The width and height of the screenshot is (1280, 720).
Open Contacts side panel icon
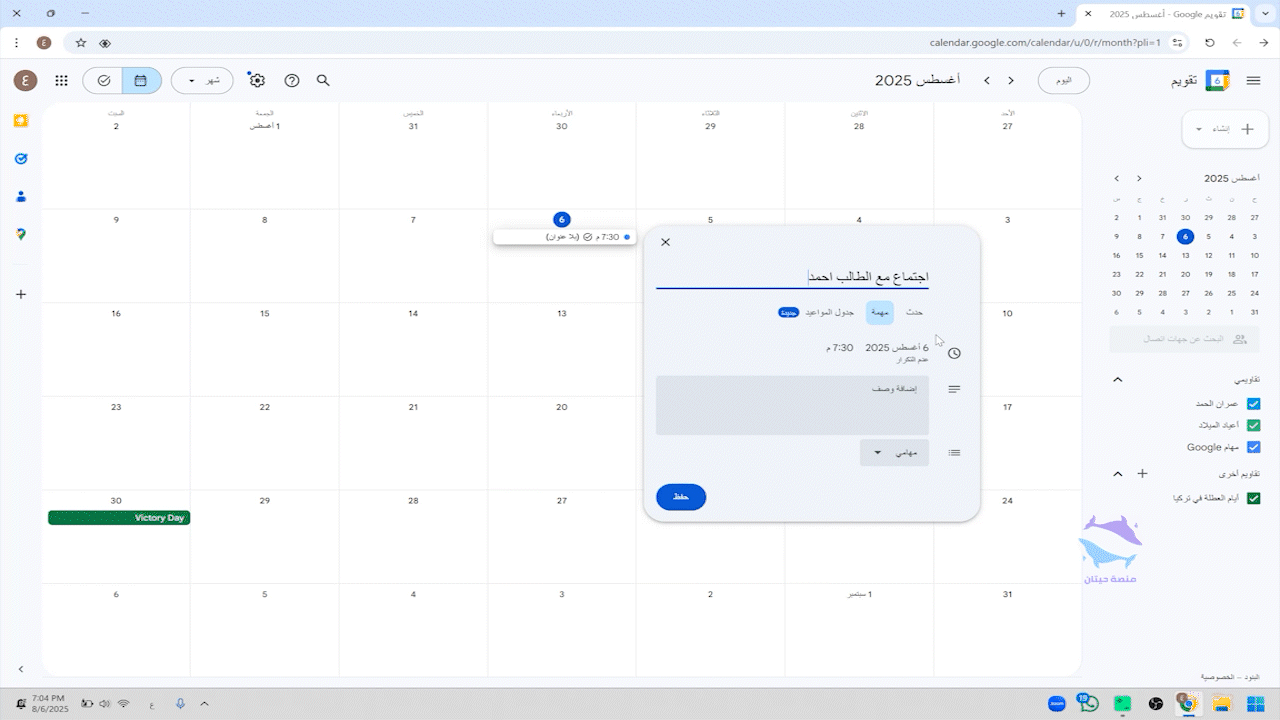21,197
